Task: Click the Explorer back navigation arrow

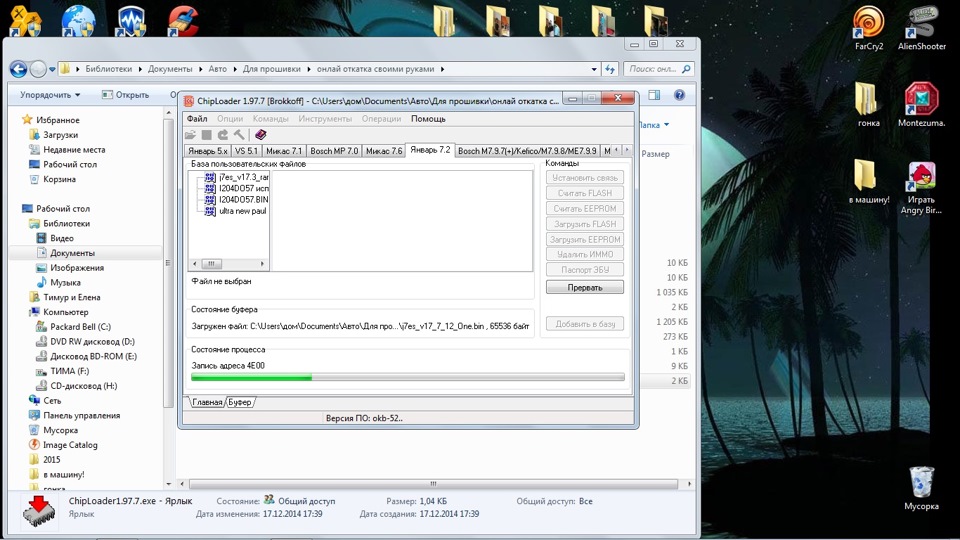Action: [18, 69]
